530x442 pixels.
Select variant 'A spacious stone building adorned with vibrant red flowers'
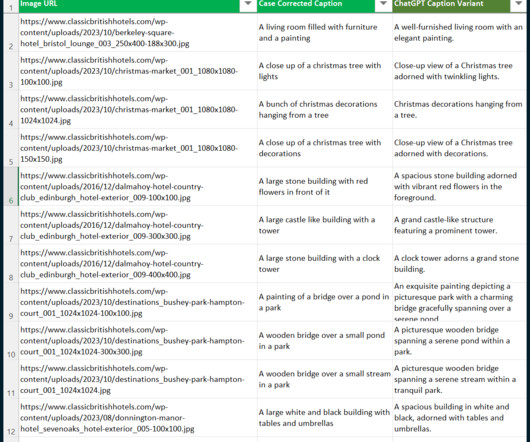[x=459, y=187]
